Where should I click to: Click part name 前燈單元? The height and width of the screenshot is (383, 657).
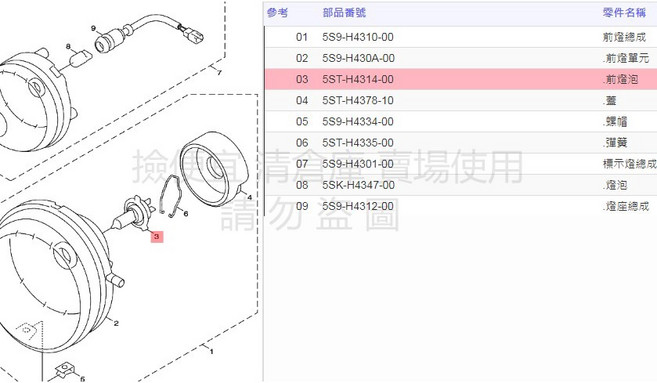tap(626, 58)
